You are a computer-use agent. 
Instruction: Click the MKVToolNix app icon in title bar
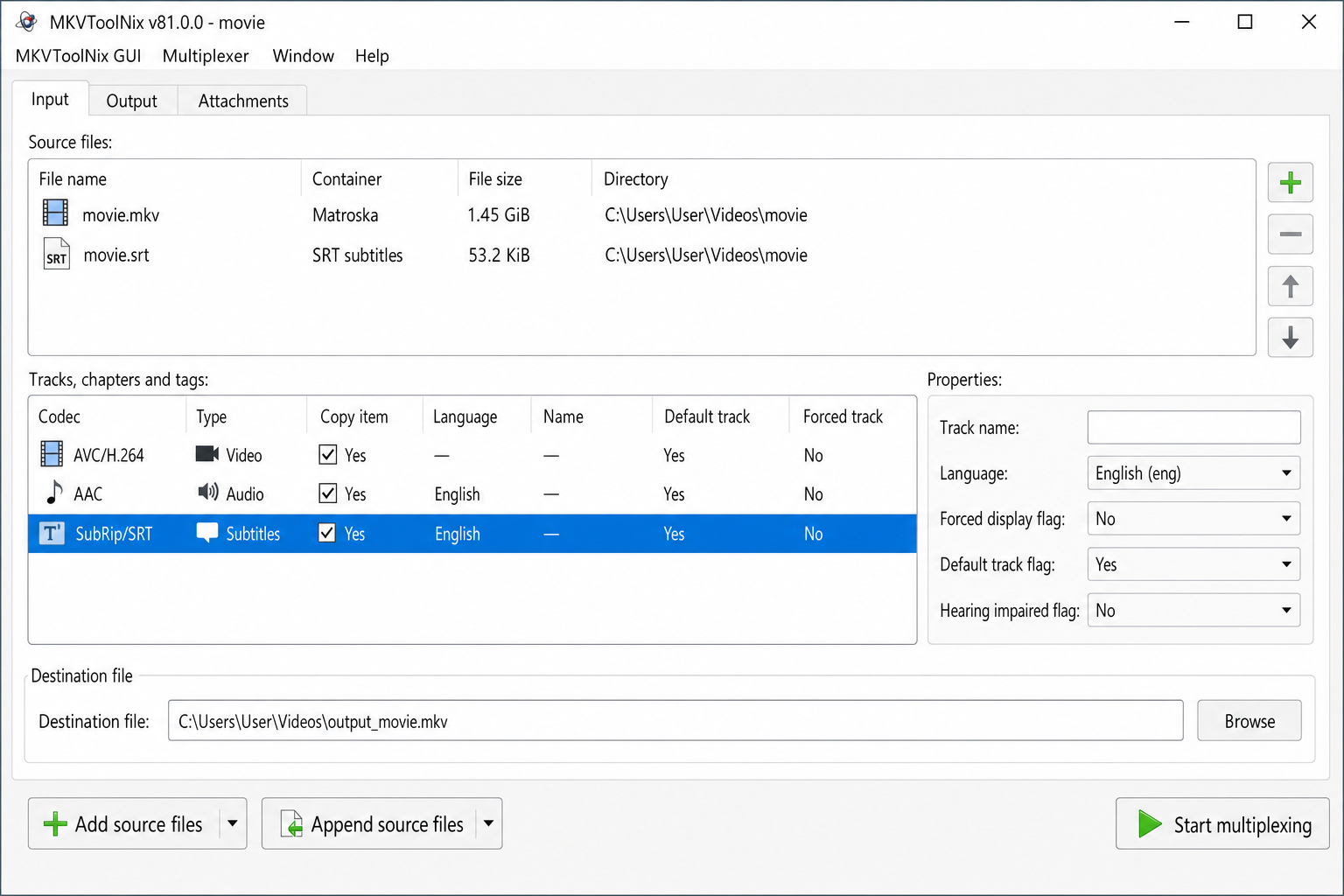click(x=26, y=22)
